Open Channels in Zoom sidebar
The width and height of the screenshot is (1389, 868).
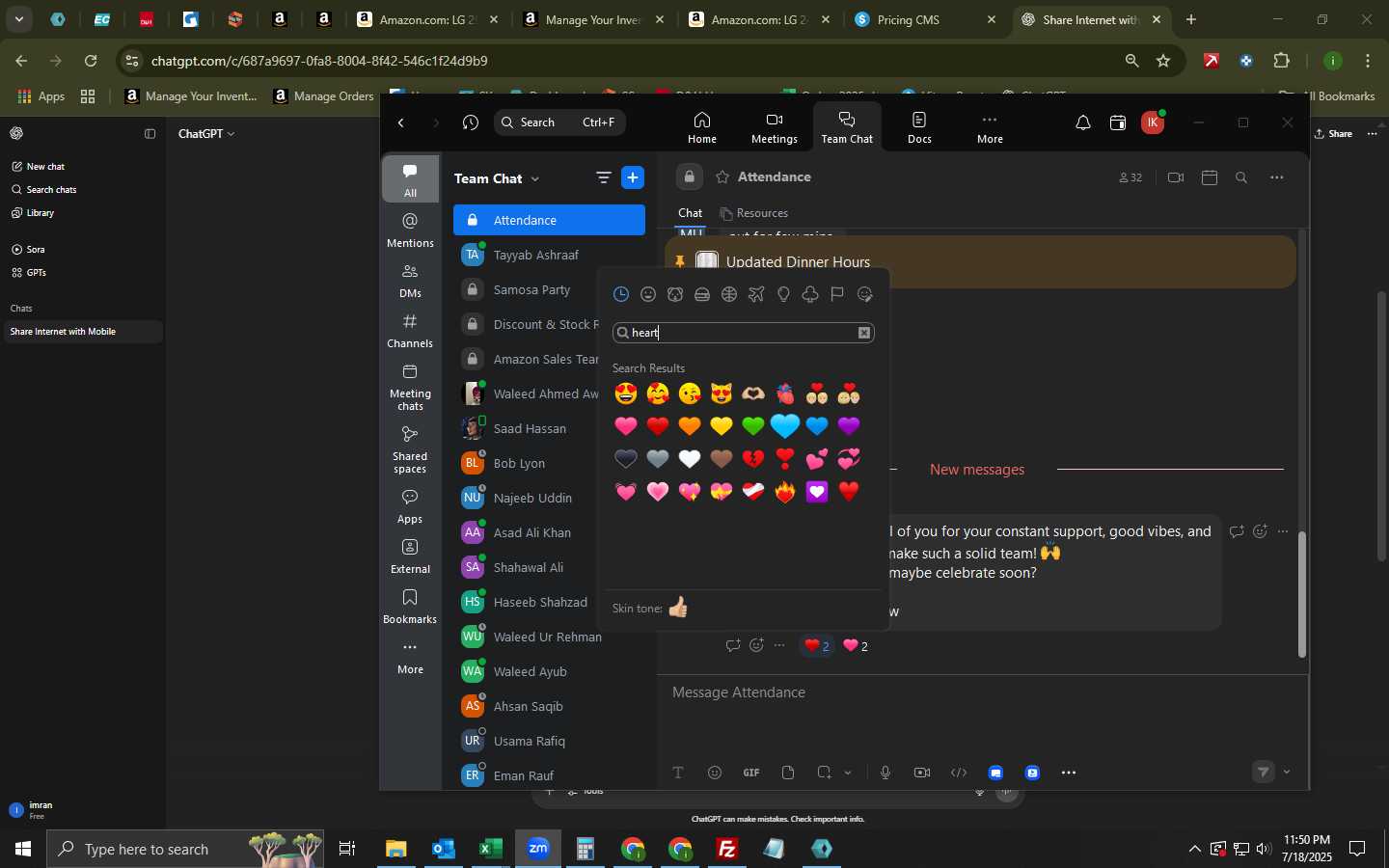(410, 332)
